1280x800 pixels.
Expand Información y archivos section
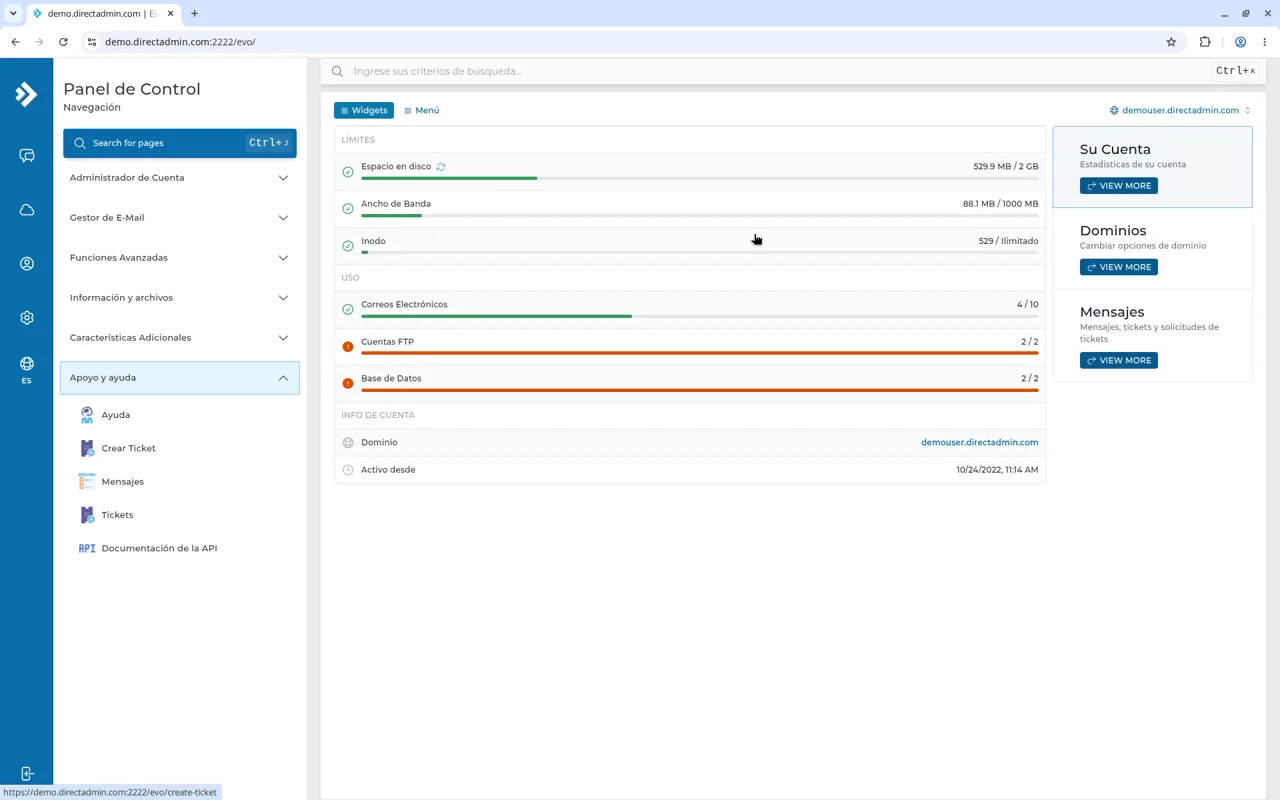180,298
